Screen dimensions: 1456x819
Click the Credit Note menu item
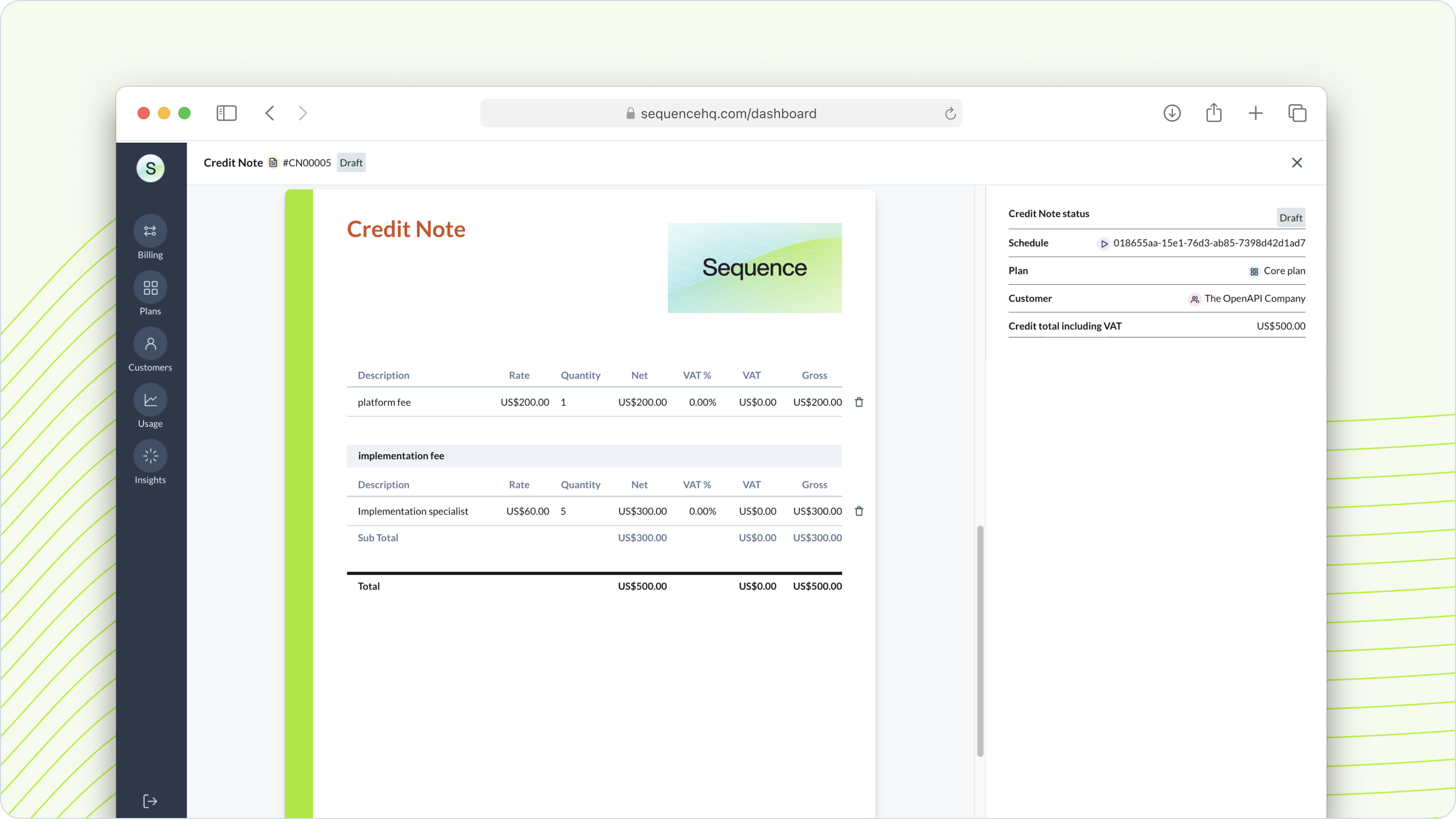[x=233, y=162]
